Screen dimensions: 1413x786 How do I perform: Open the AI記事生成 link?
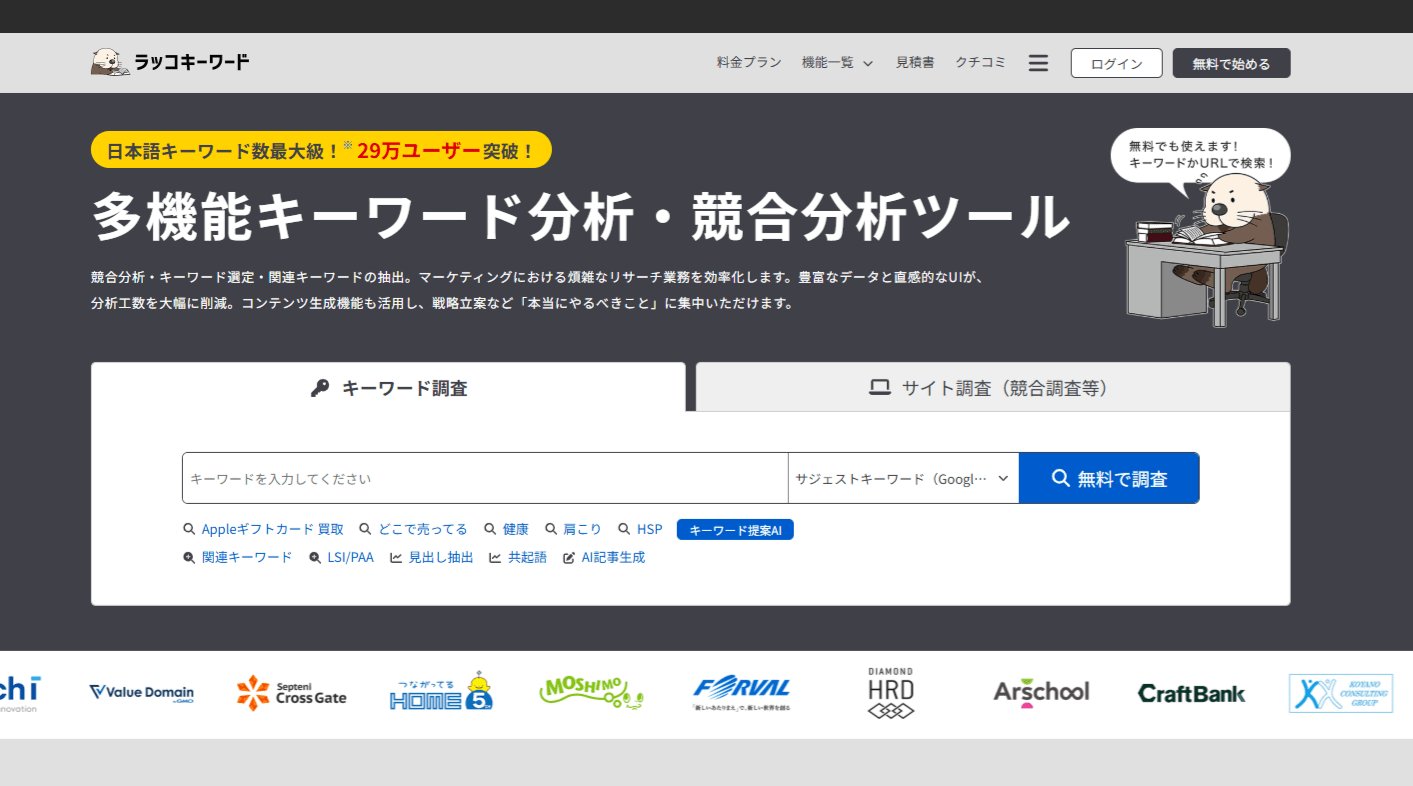[x=613, y=558]
